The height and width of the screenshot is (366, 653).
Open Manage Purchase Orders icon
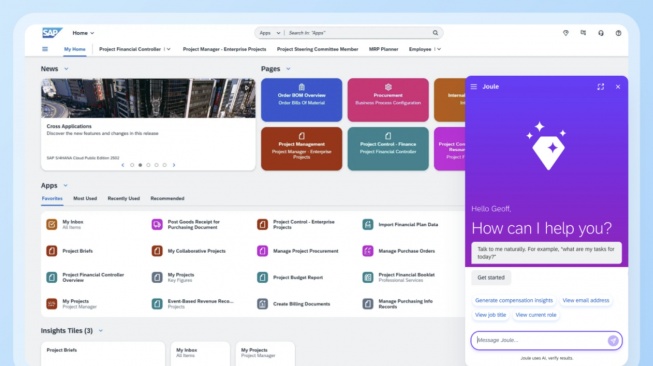368,251
